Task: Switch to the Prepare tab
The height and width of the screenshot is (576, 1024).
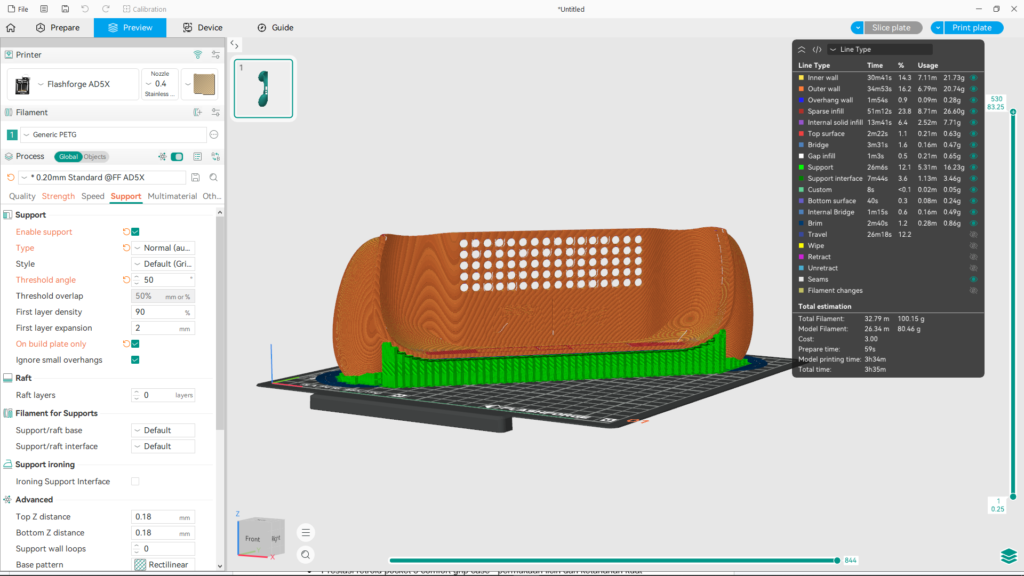Action: 57,27
